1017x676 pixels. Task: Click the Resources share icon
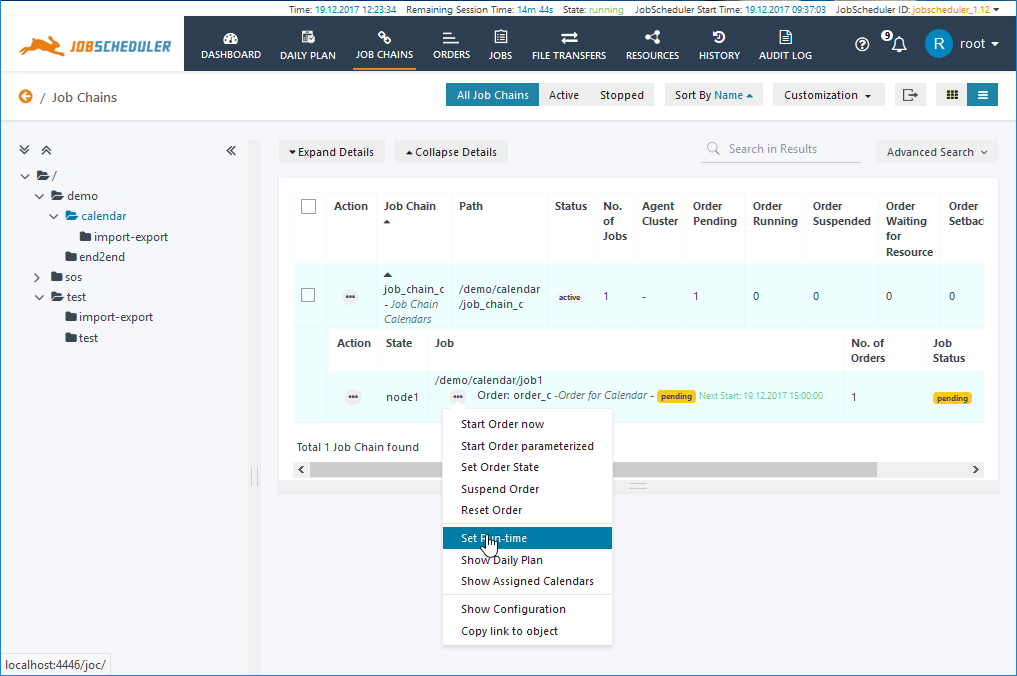652,37
